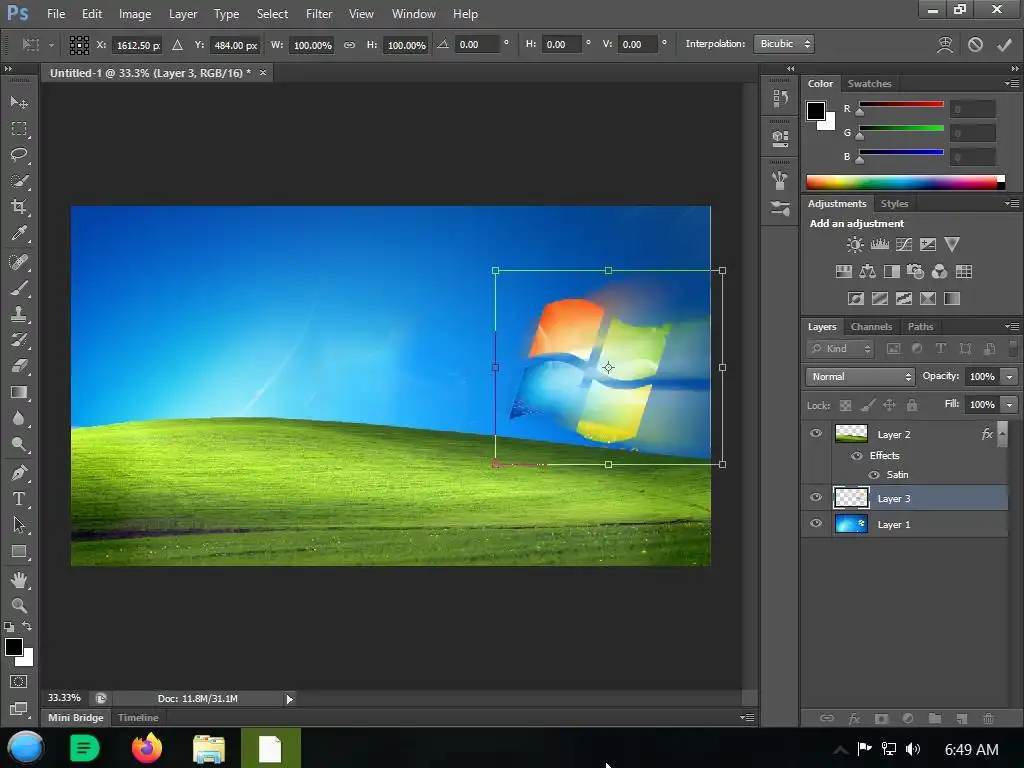Switch to the Swatches tab
This screenshot has width=1024, height=768.
(869, 84)
